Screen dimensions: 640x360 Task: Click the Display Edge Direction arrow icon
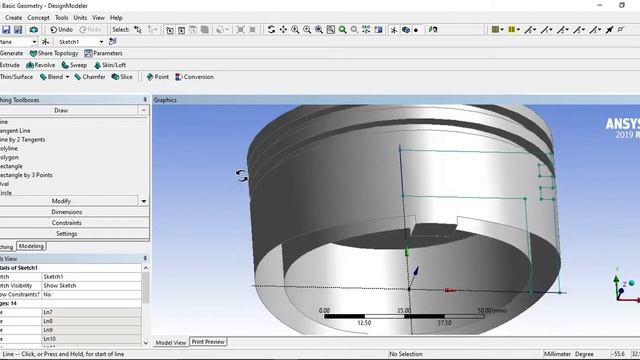pyautogui.click(x=609, y=30)
